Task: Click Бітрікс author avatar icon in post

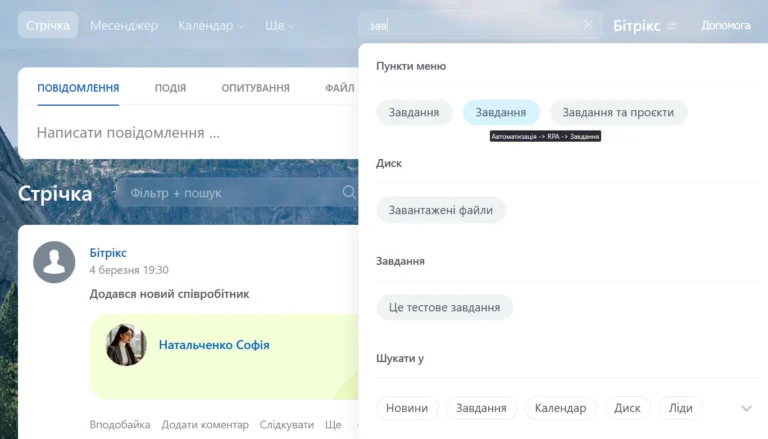Action: point(54,262)
